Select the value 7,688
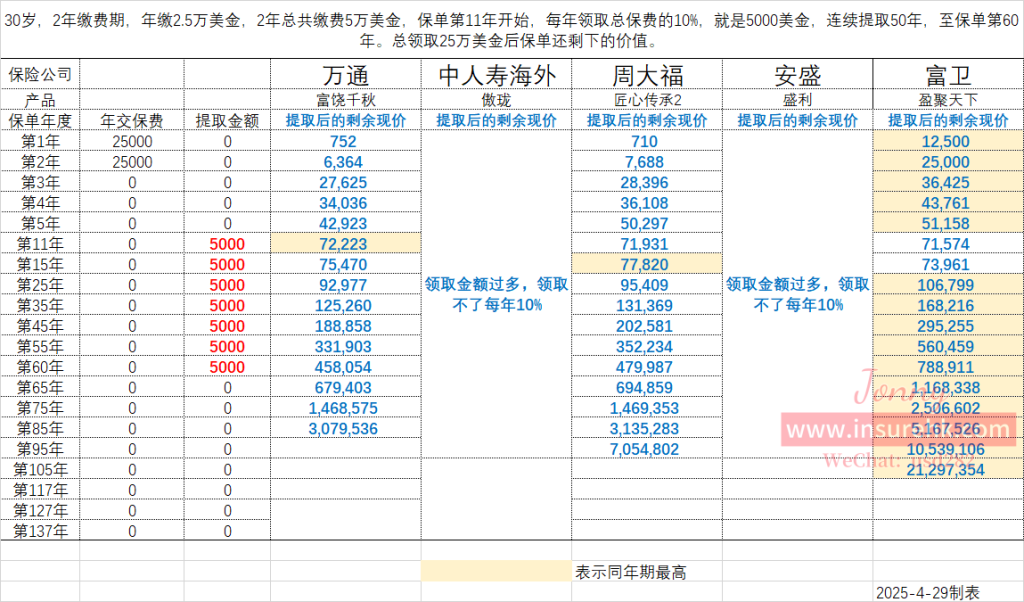The image size is (1024, 602). click(x=644, y=162)
